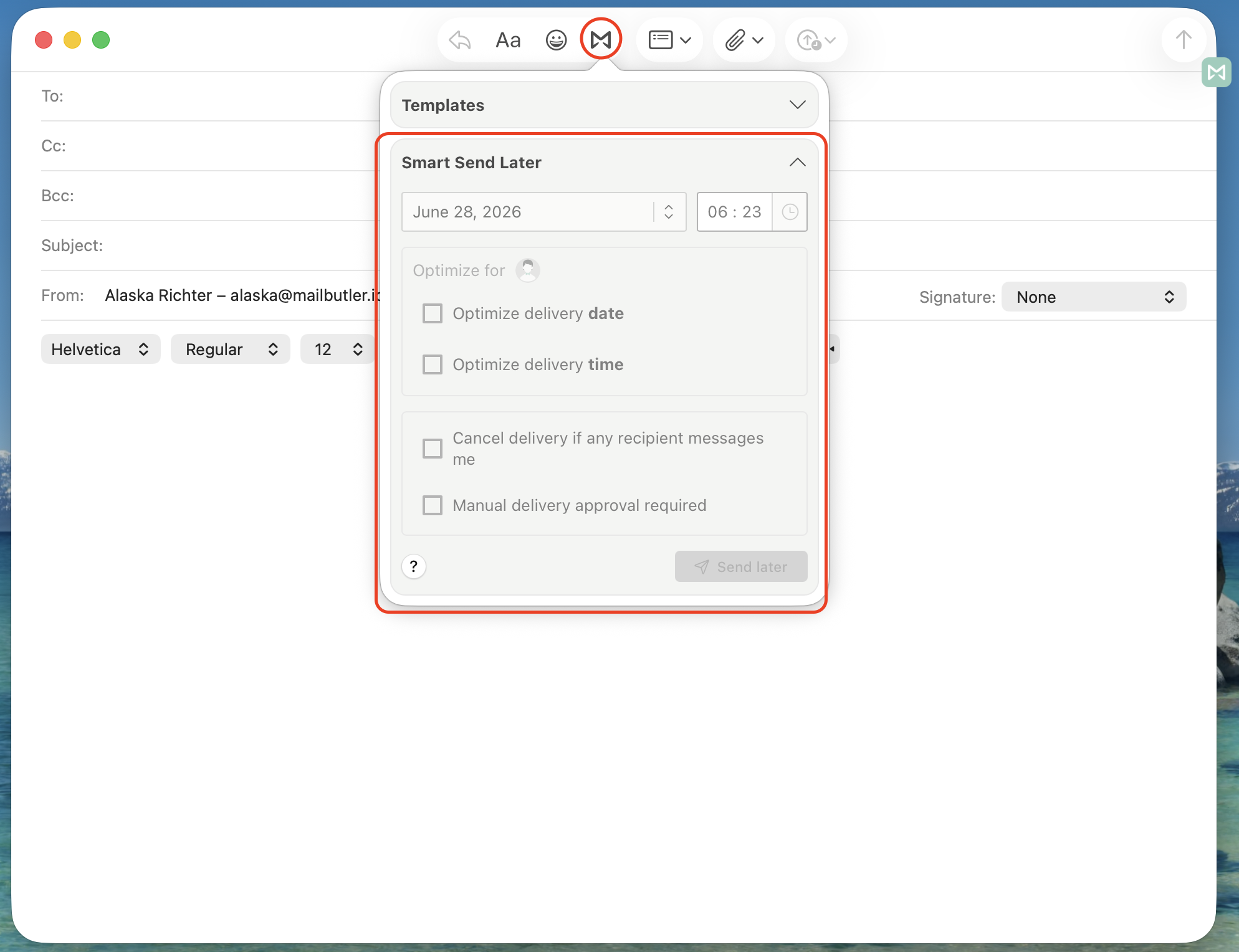This screenshot has width=1239, height=952.
Task: Open the emoji smiley picker
Action: 556,40
